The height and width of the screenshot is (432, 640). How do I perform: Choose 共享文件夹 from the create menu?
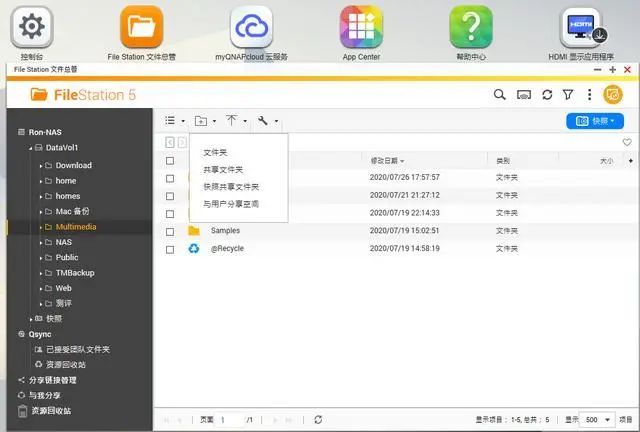pos(223,170)
